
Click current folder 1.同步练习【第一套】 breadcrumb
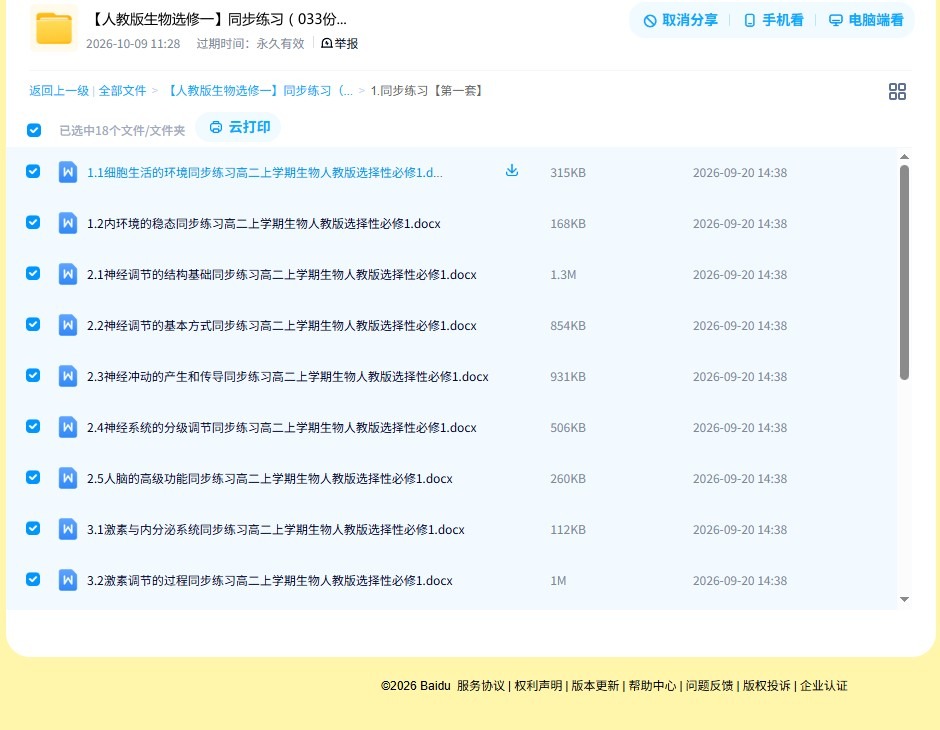point(427,91)
